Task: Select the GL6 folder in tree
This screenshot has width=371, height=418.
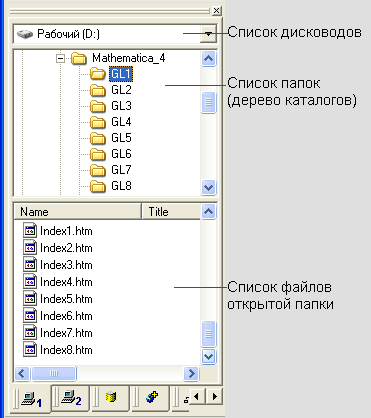Action: [121, 154]
